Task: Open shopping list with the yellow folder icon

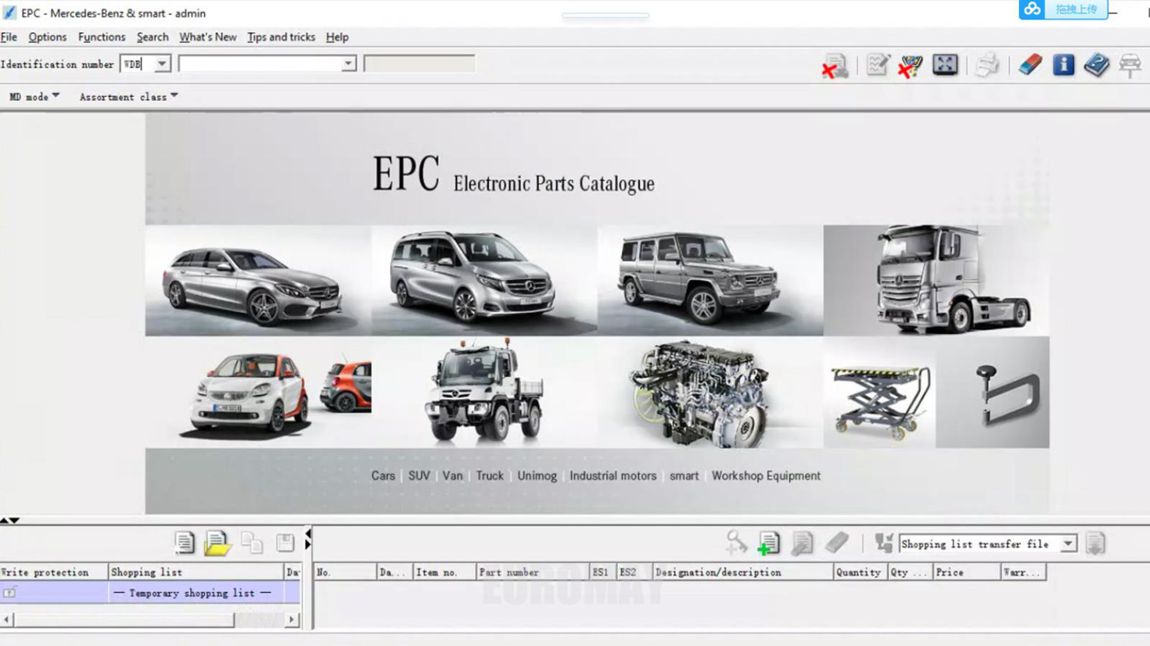Action: pos(218,543)
